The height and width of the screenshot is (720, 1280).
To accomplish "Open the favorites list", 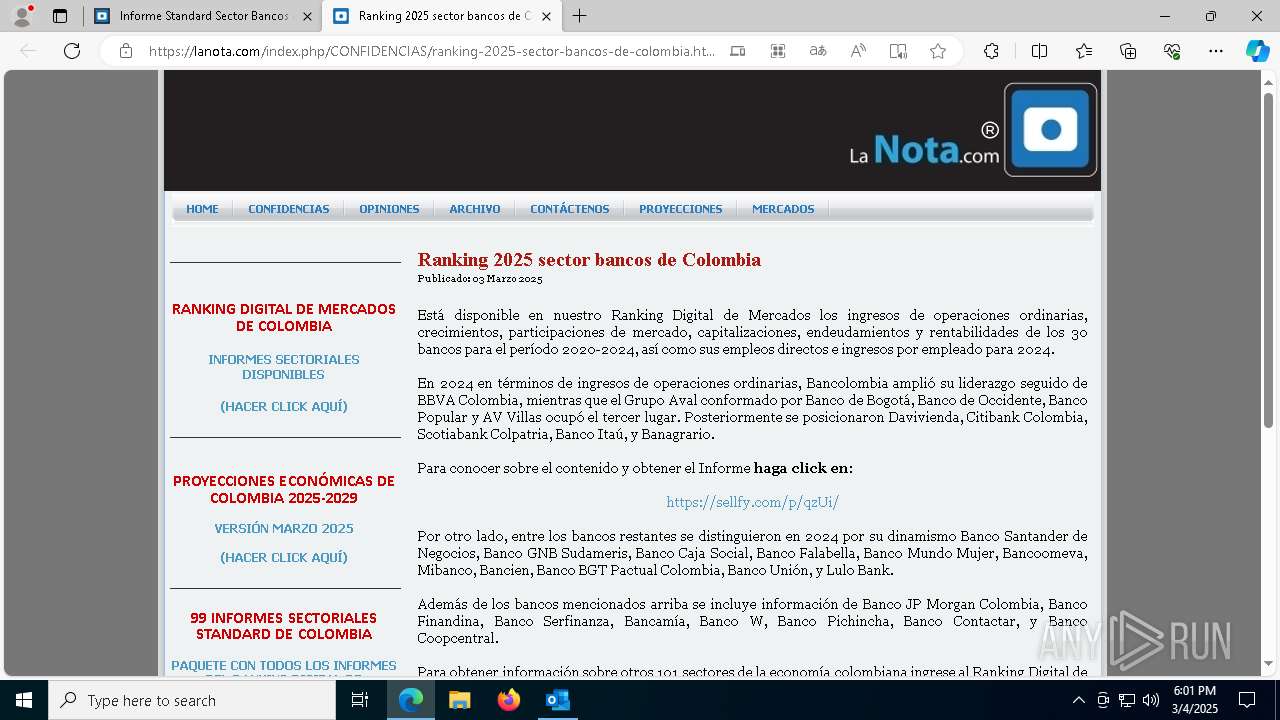I will pyautogui.click(x=1084, y=51).
